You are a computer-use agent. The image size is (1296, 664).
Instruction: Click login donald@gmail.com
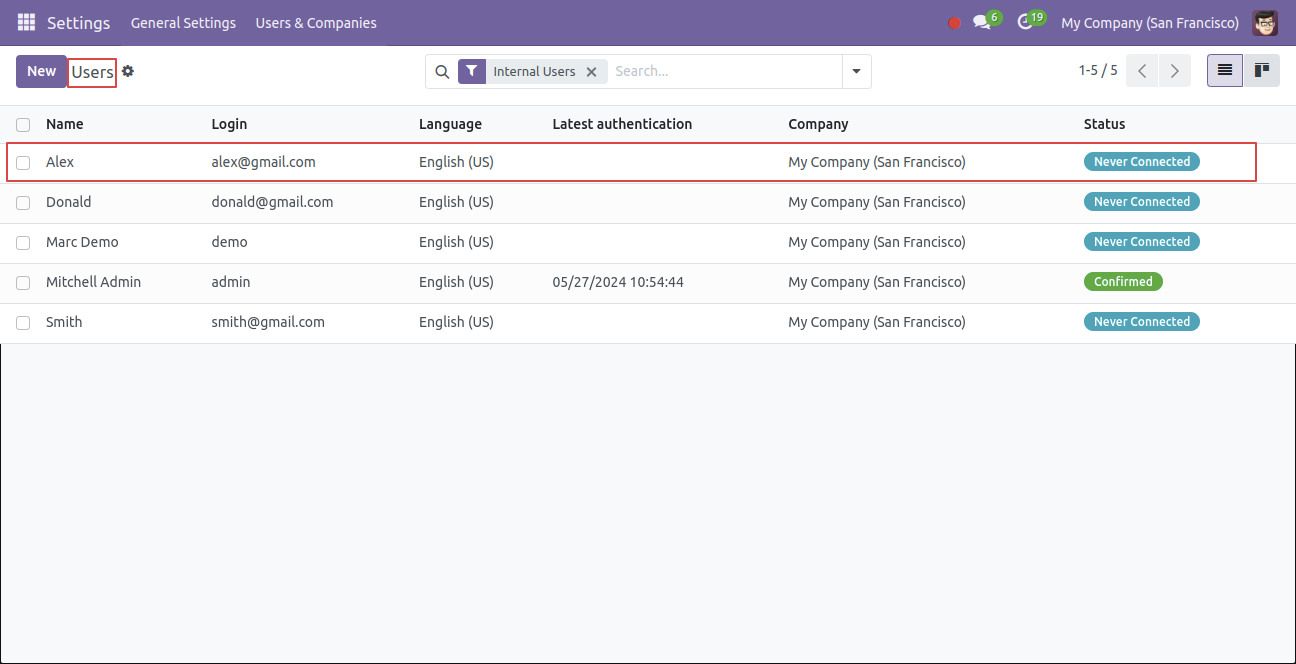click(x=272, y=202)
